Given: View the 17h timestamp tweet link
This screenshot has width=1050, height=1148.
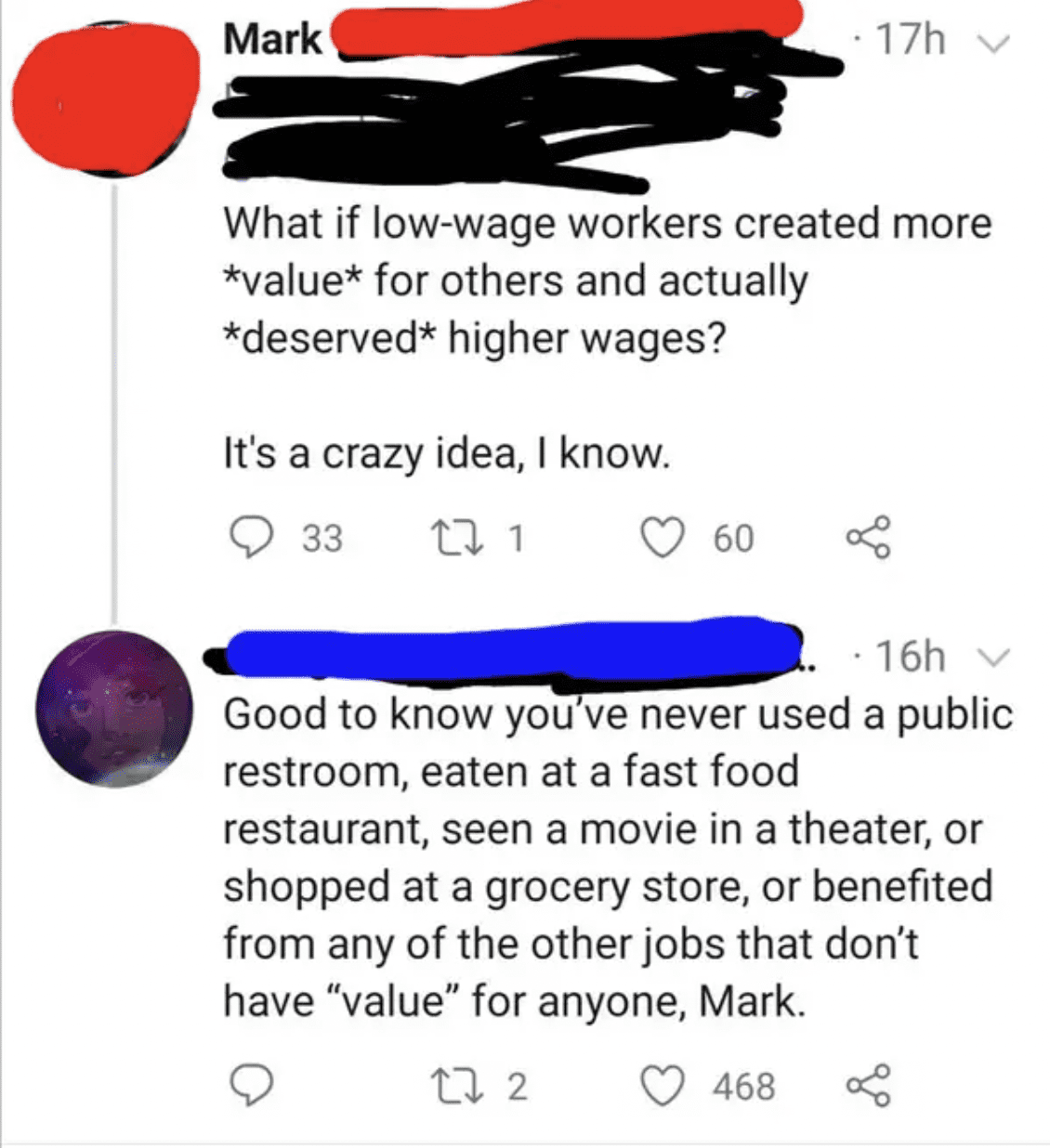Looking at the screenshot, I should (x=911, y=41).
